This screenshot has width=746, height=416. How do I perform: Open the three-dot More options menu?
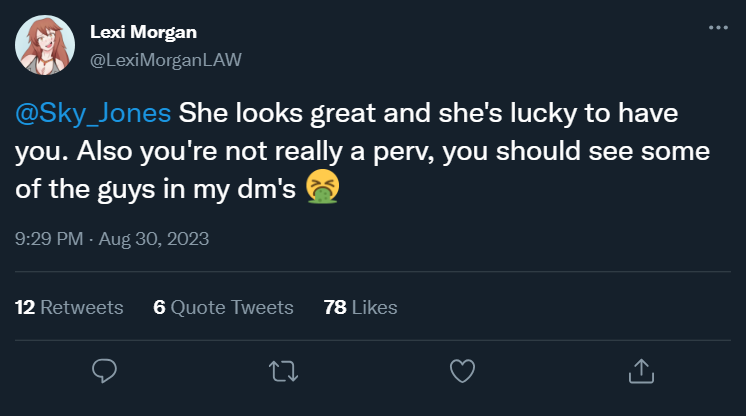717,28
